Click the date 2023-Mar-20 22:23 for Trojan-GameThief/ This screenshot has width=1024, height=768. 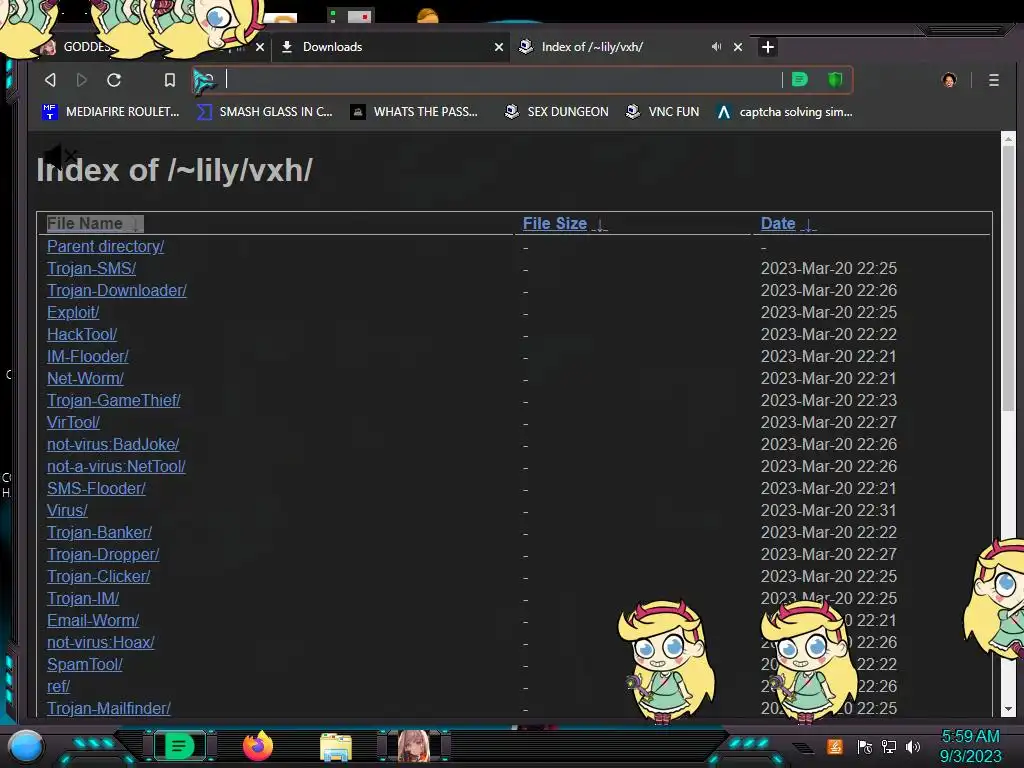click(828, 400)
